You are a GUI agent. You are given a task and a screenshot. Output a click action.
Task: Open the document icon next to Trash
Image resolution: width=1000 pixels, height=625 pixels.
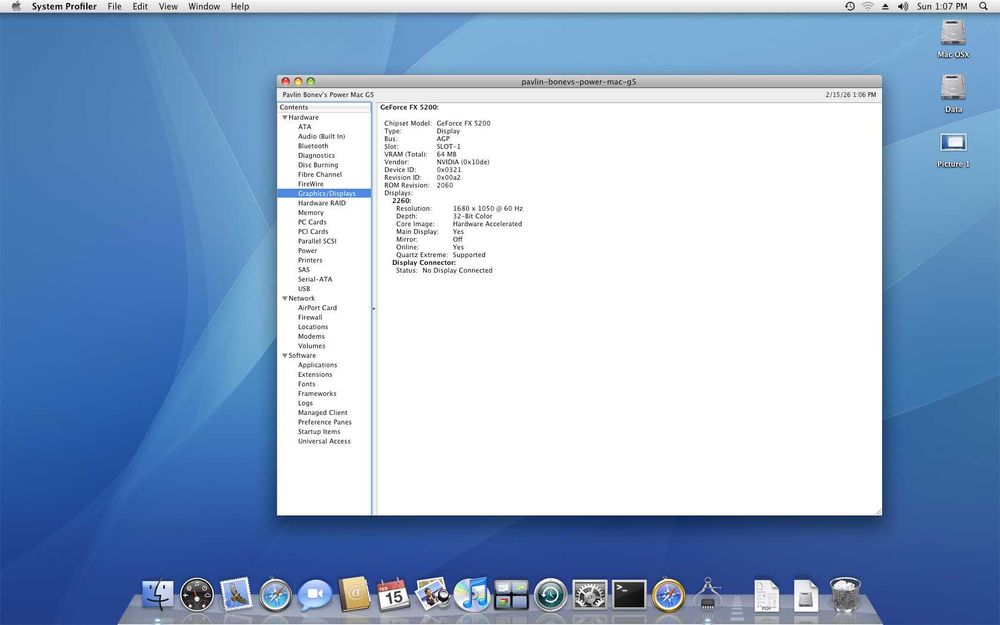pyautogui.click(x=805, y=596)
